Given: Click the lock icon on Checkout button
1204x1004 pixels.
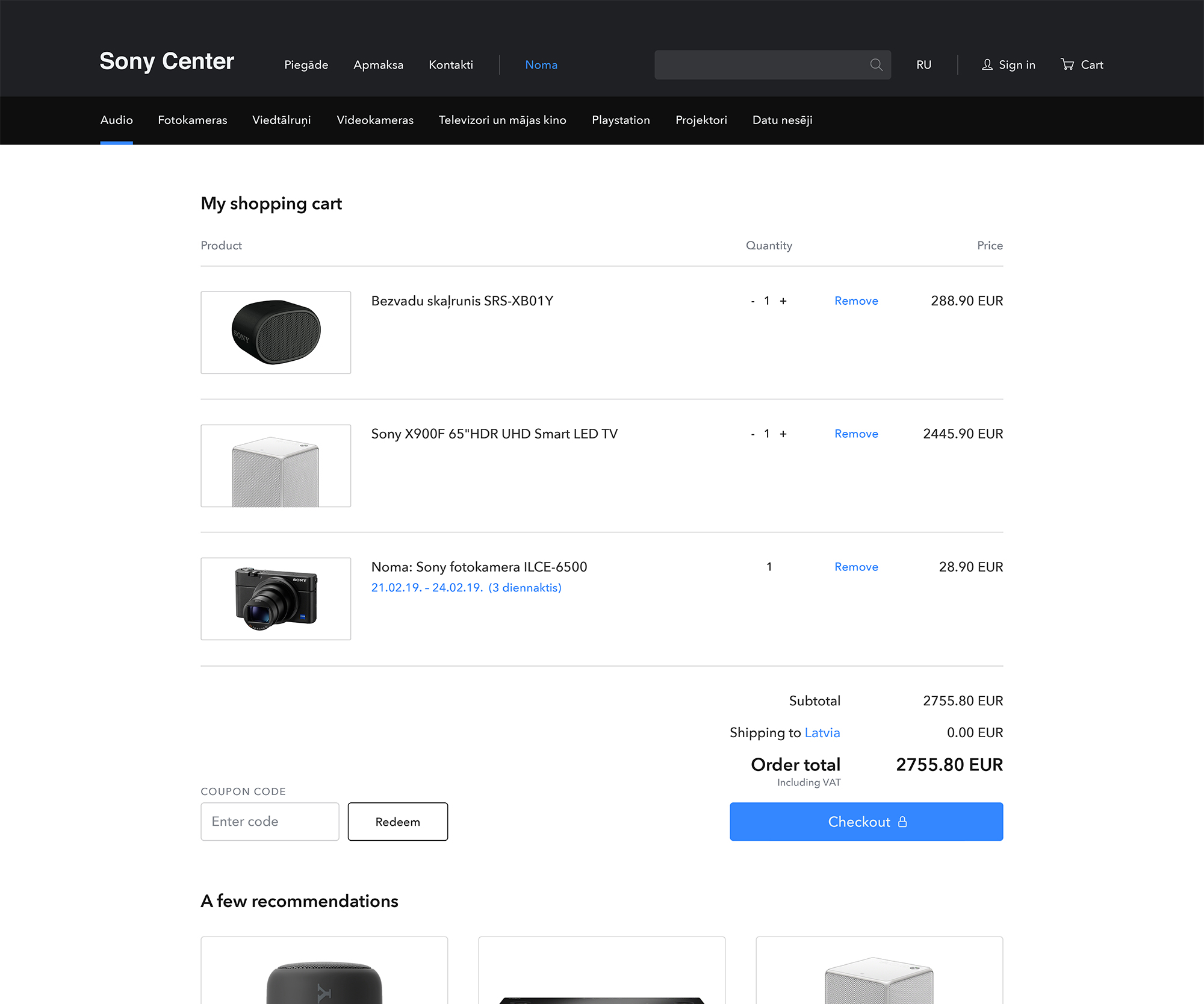Looking at the screenshot, I should tap(902, 822).
